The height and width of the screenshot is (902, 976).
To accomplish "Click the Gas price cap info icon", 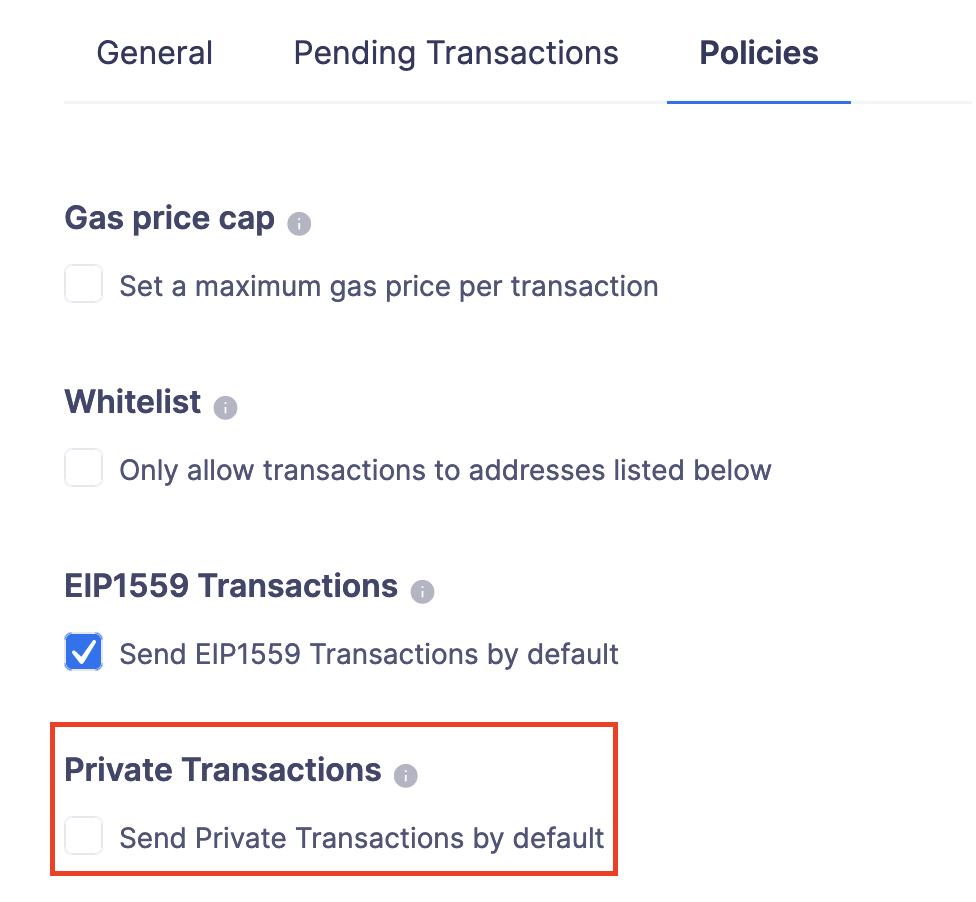I will click(297, 224).
